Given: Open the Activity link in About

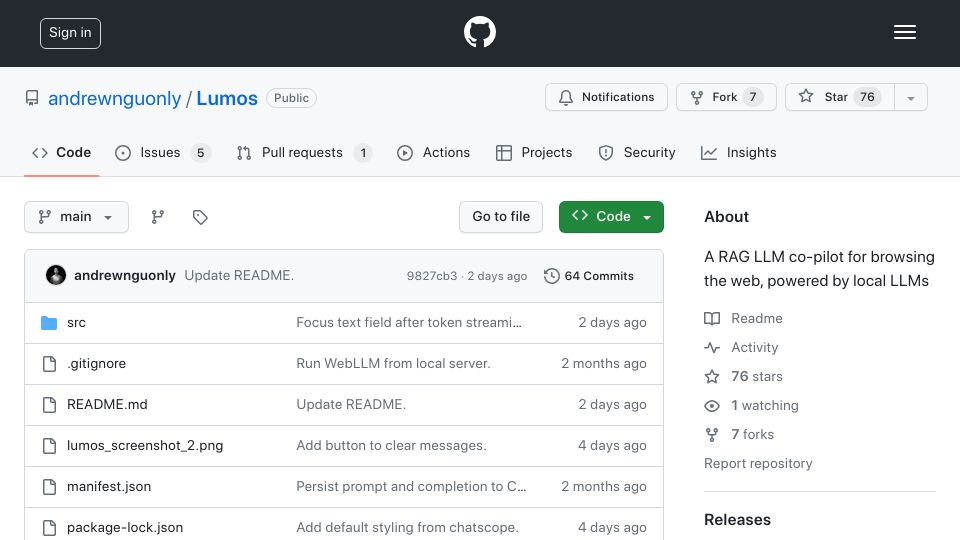Looking at the screenshot, I should pyautogui.click(x=742, y=348).
